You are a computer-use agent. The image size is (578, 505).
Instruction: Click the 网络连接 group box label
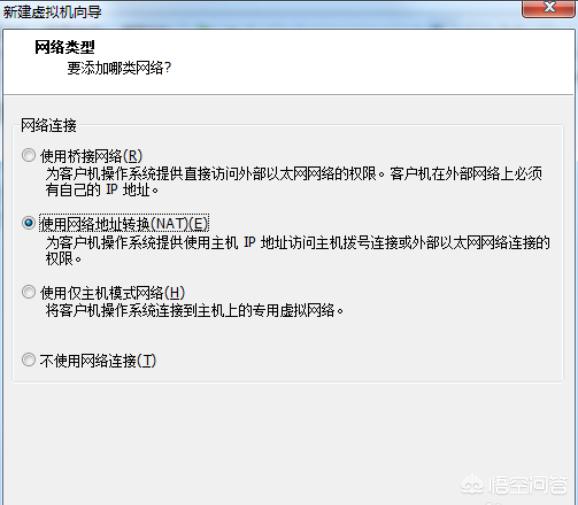tap(48, 126)
